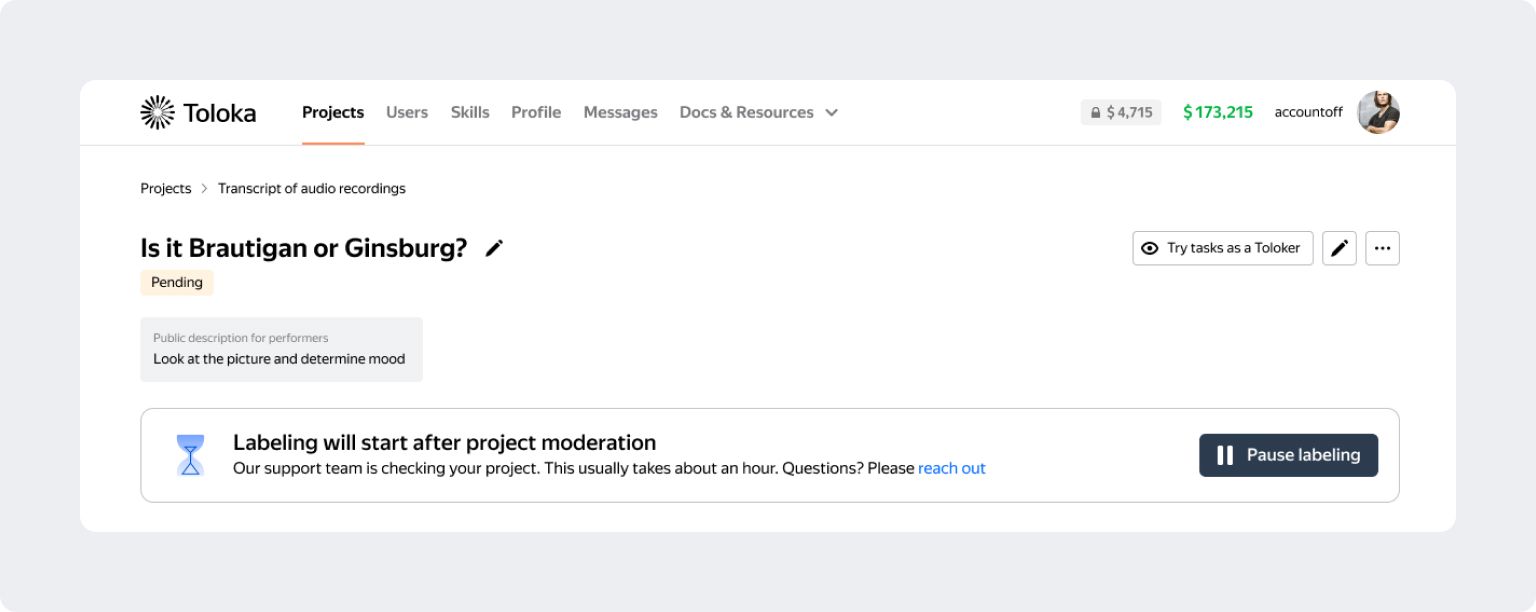
Task: Click the Pause labeling button
Action: click(x=1288, y=455)
